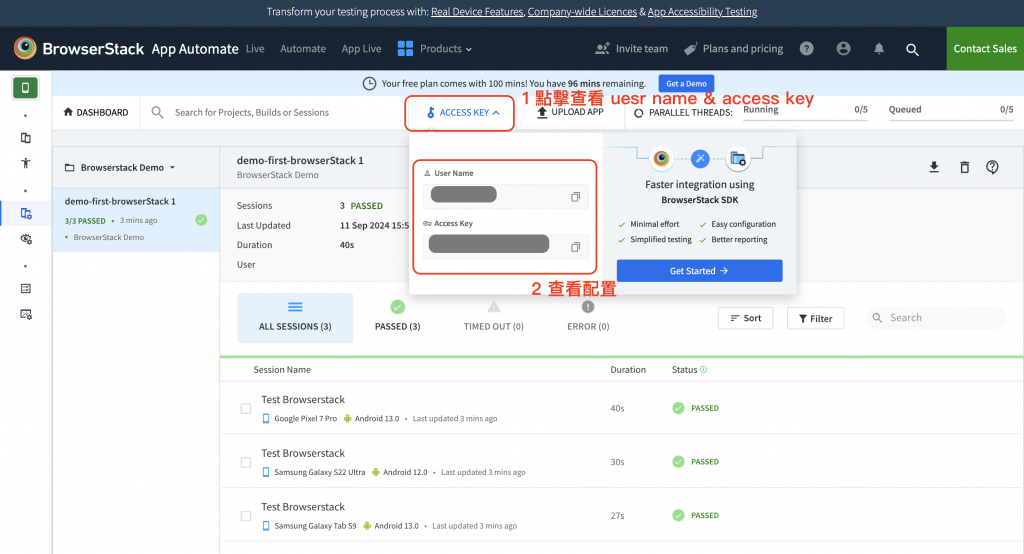The width and height of the screenshot is (1024, 554).
Task: Focus the sessions Search field
Action: 936,318
